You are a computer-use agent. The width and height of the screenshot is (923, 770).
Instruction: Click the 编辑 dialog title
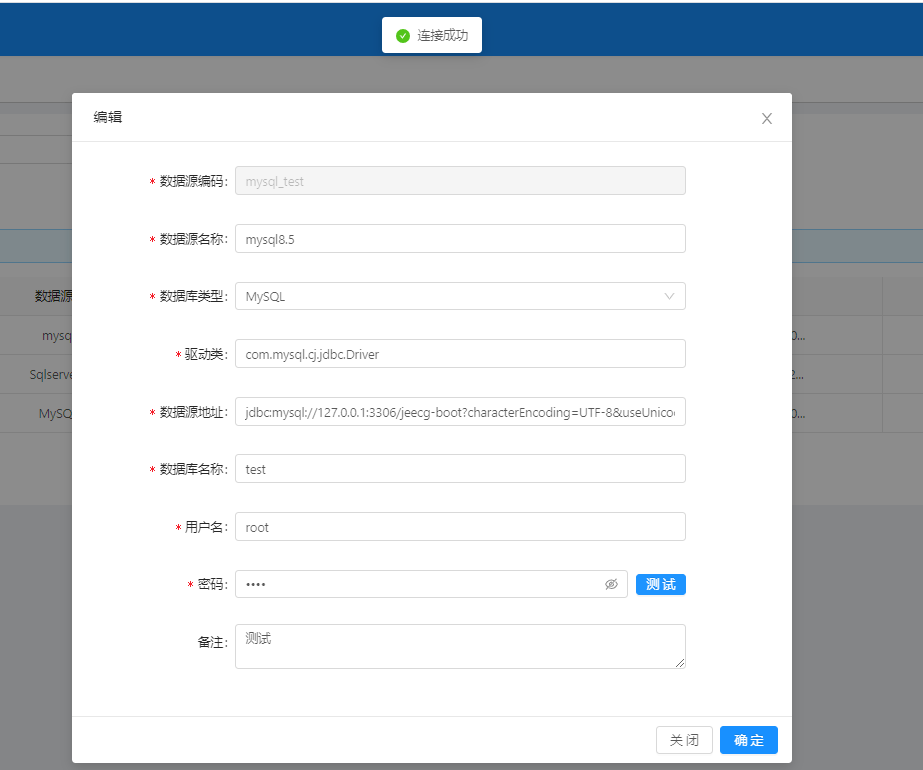(108, 117)
